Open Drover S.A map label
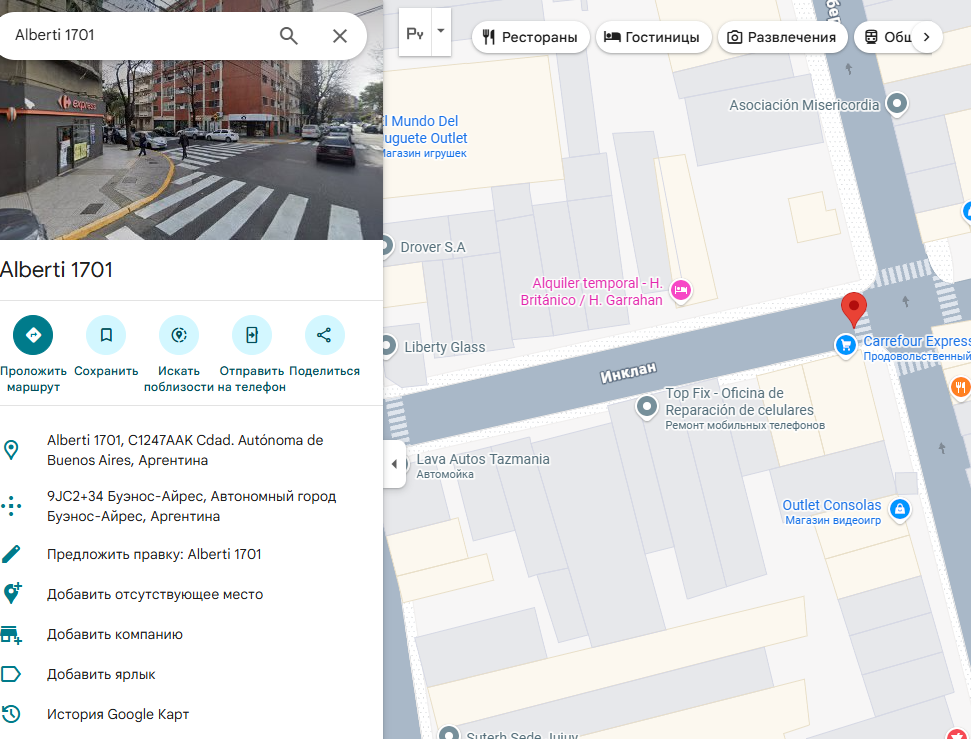Image resolution: width=971 pixels, height=739 pixels. pyautogui.click(x=433, y=247)
